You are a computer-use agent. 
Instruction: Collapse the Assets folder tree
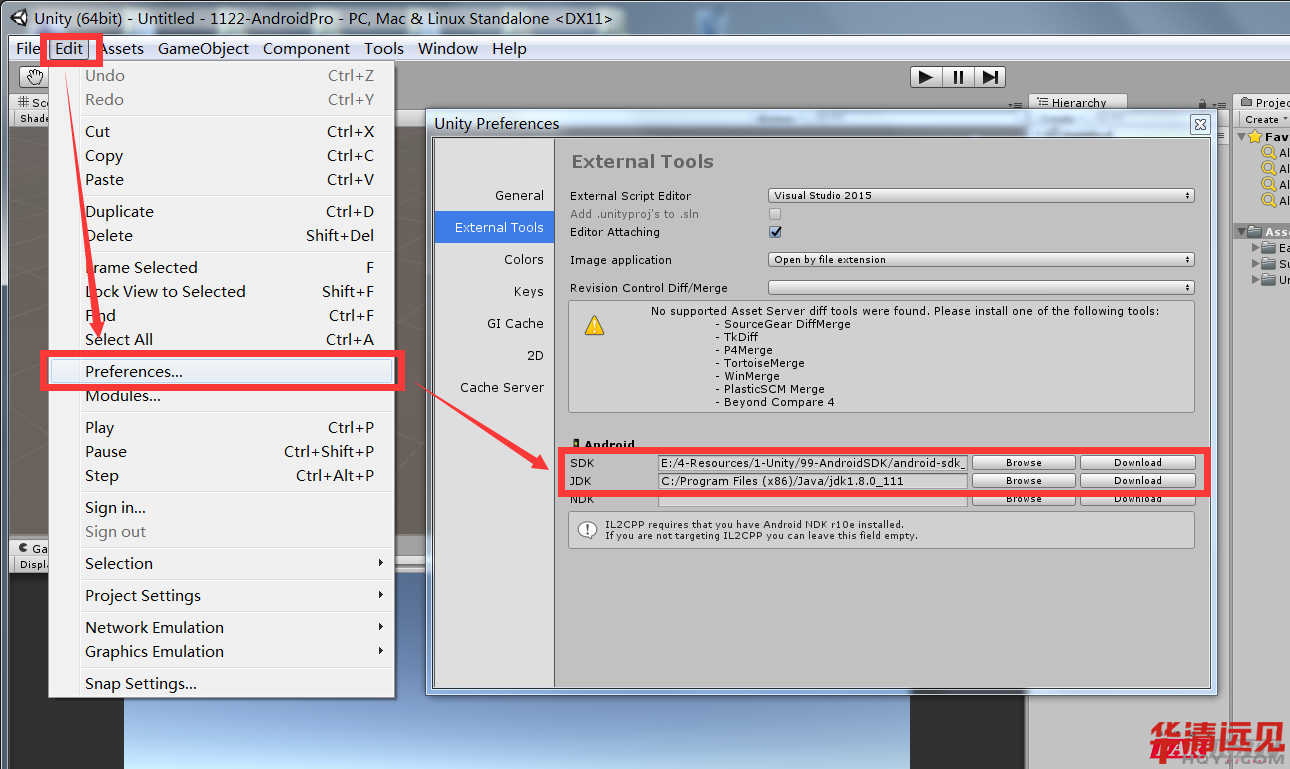pyautogui.click(x=1241, y=232)
